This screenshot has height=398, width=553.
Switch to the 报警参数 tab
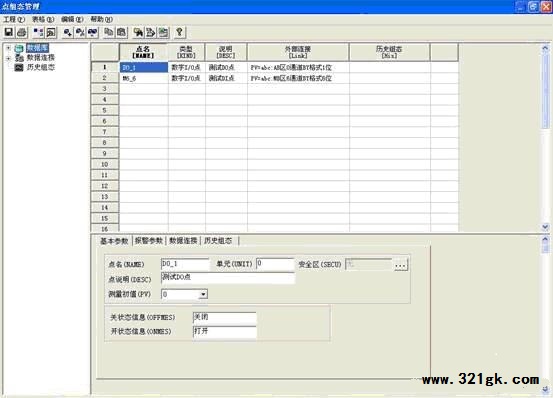(x=148, y=241)
